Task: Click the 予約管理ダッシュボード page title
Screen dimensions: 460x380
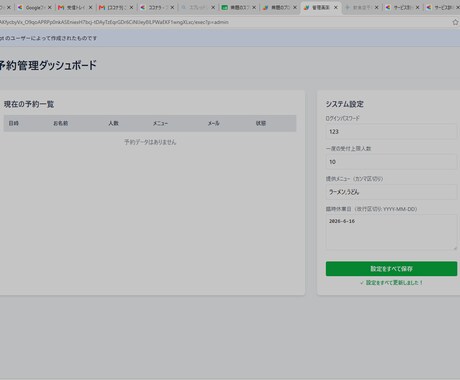Action: pyautogui.click(x=48, y=65)
